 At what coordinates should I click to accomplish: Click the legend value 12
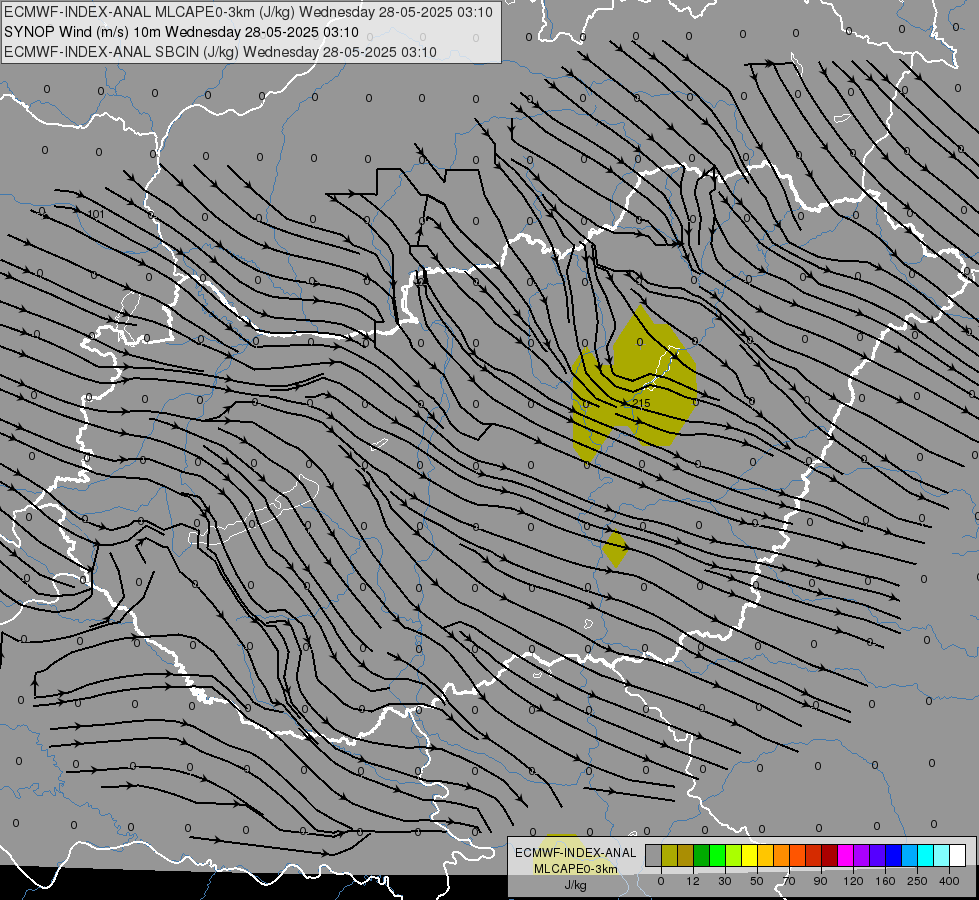pos(693,881)
